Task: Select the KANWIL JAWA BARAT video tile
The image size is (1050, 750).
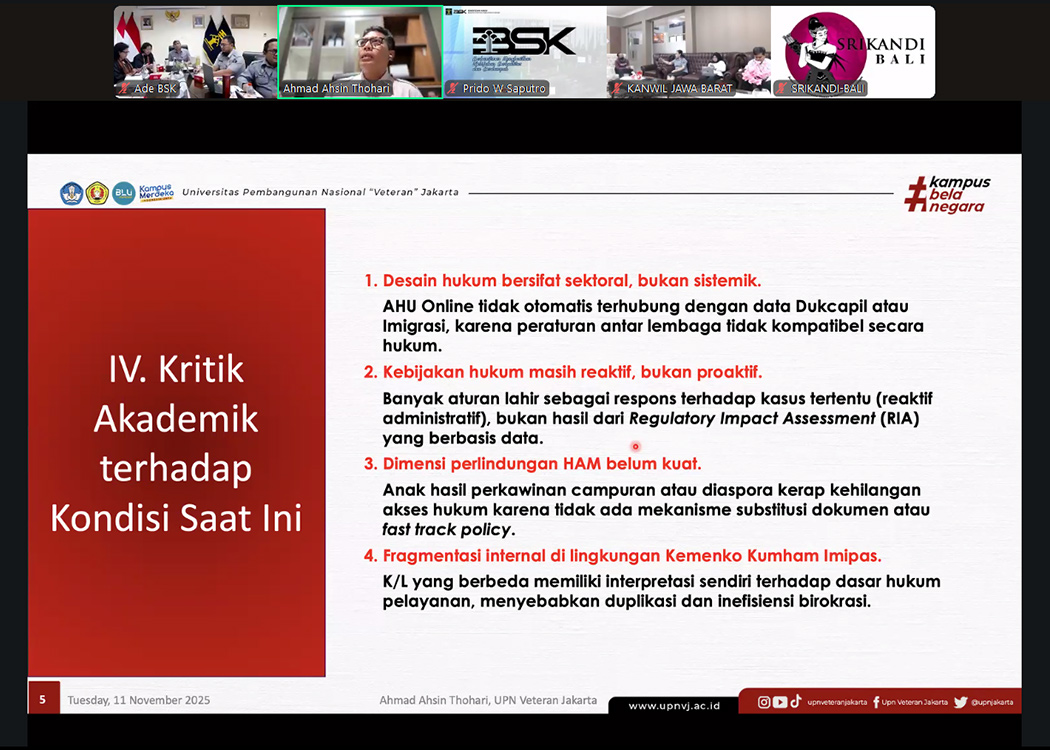Action: tap(688, 50)
